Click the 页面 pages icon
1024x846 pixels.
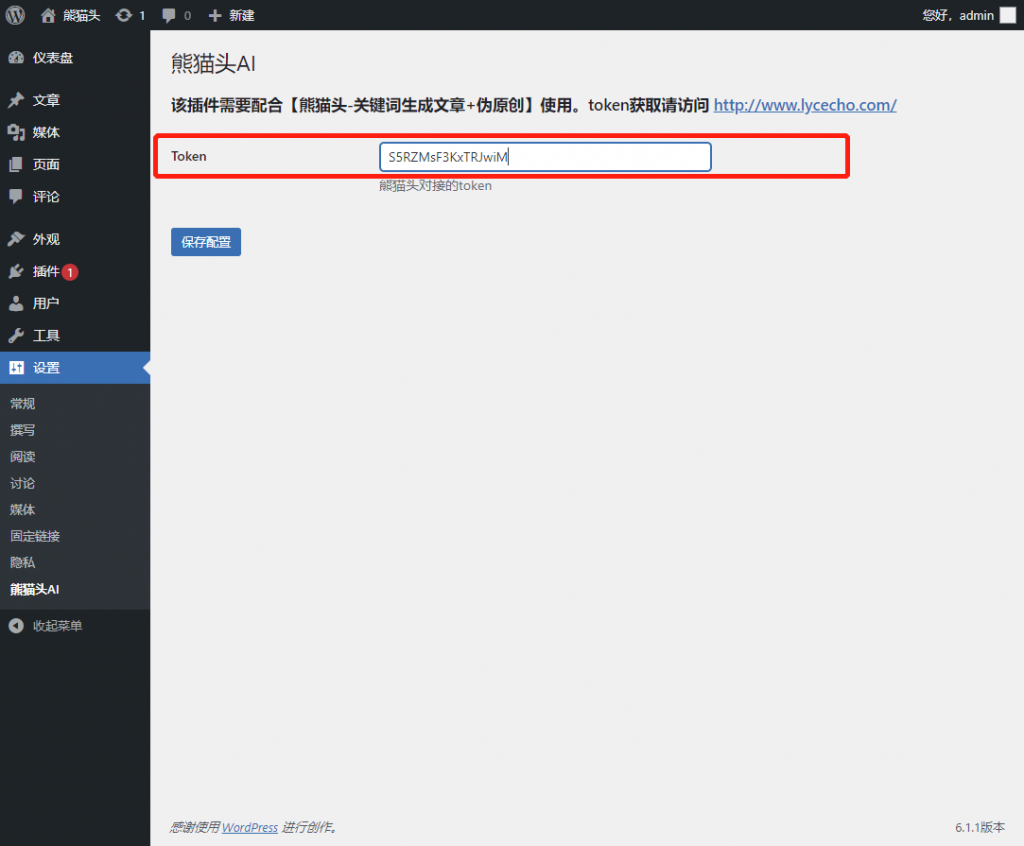tap(16, 165)
